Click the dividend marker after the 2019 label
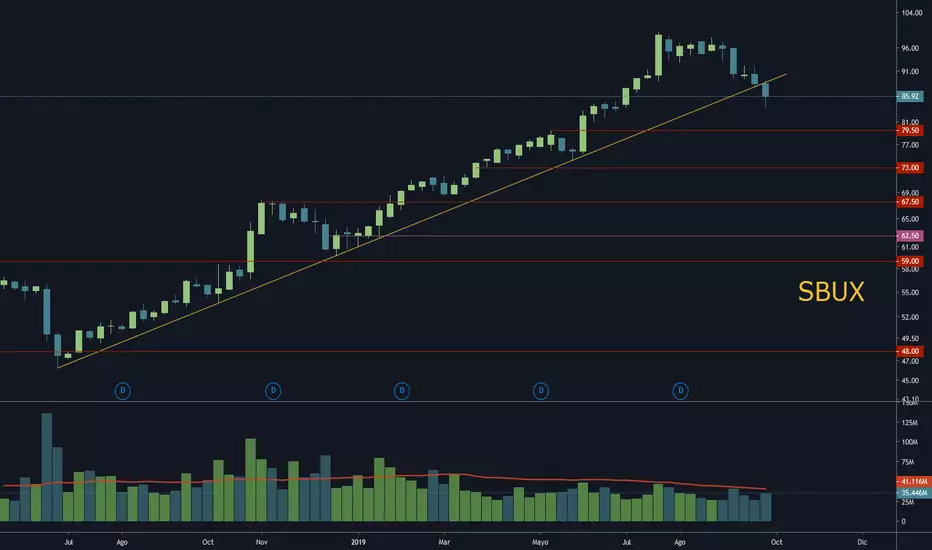 402,391
